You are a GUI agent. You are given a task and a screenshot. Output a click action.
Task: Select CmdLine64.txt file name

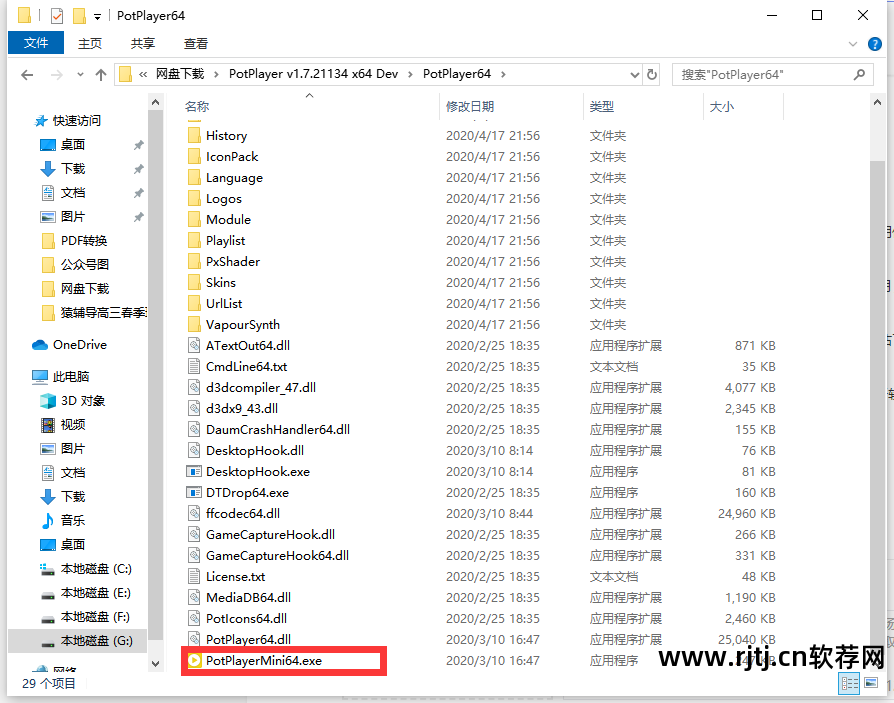point(246,367)
